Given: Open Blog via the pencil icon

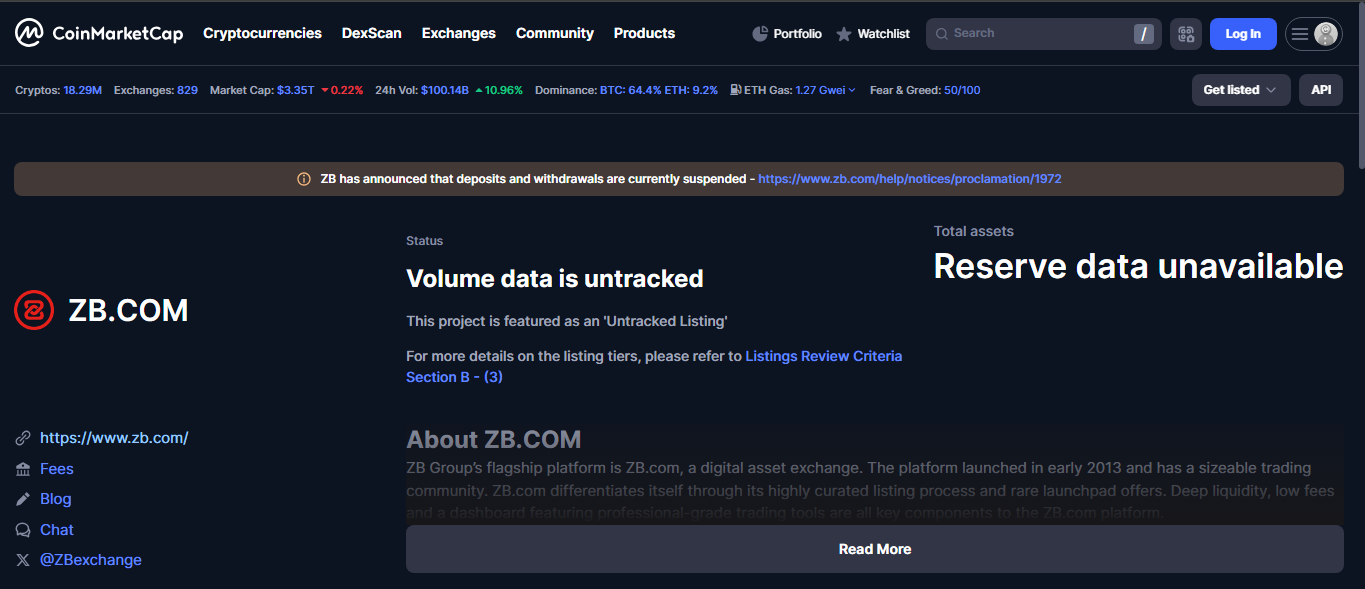Looking at the screenshot, I should 22,498.
